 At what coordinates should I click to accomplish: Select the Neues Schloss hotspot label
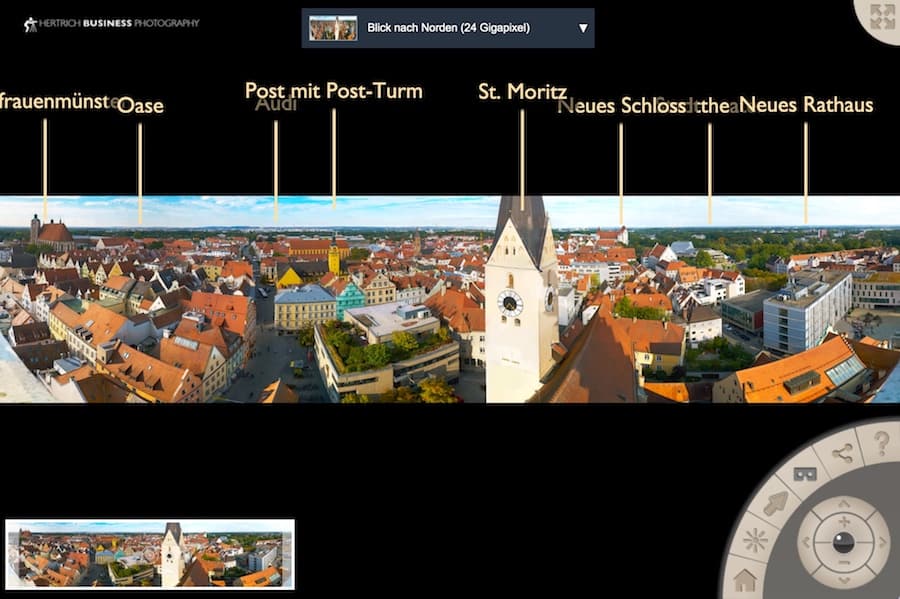[621, 106]
